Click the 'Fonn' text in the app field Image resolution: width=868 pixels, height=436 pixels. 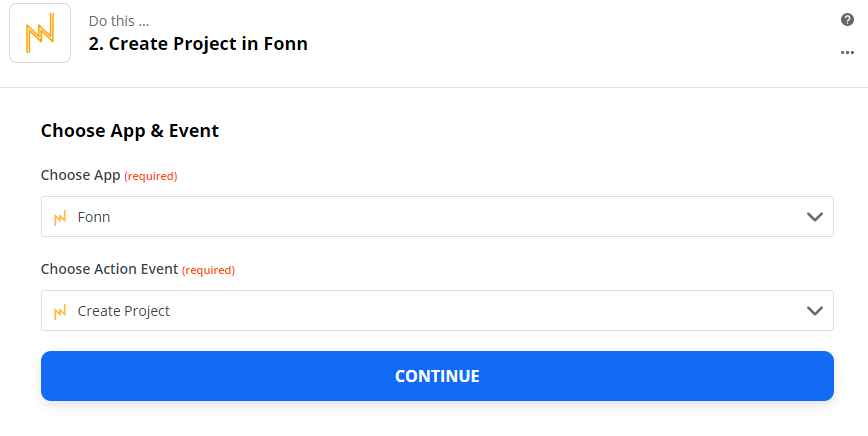[x=94, y=217]
